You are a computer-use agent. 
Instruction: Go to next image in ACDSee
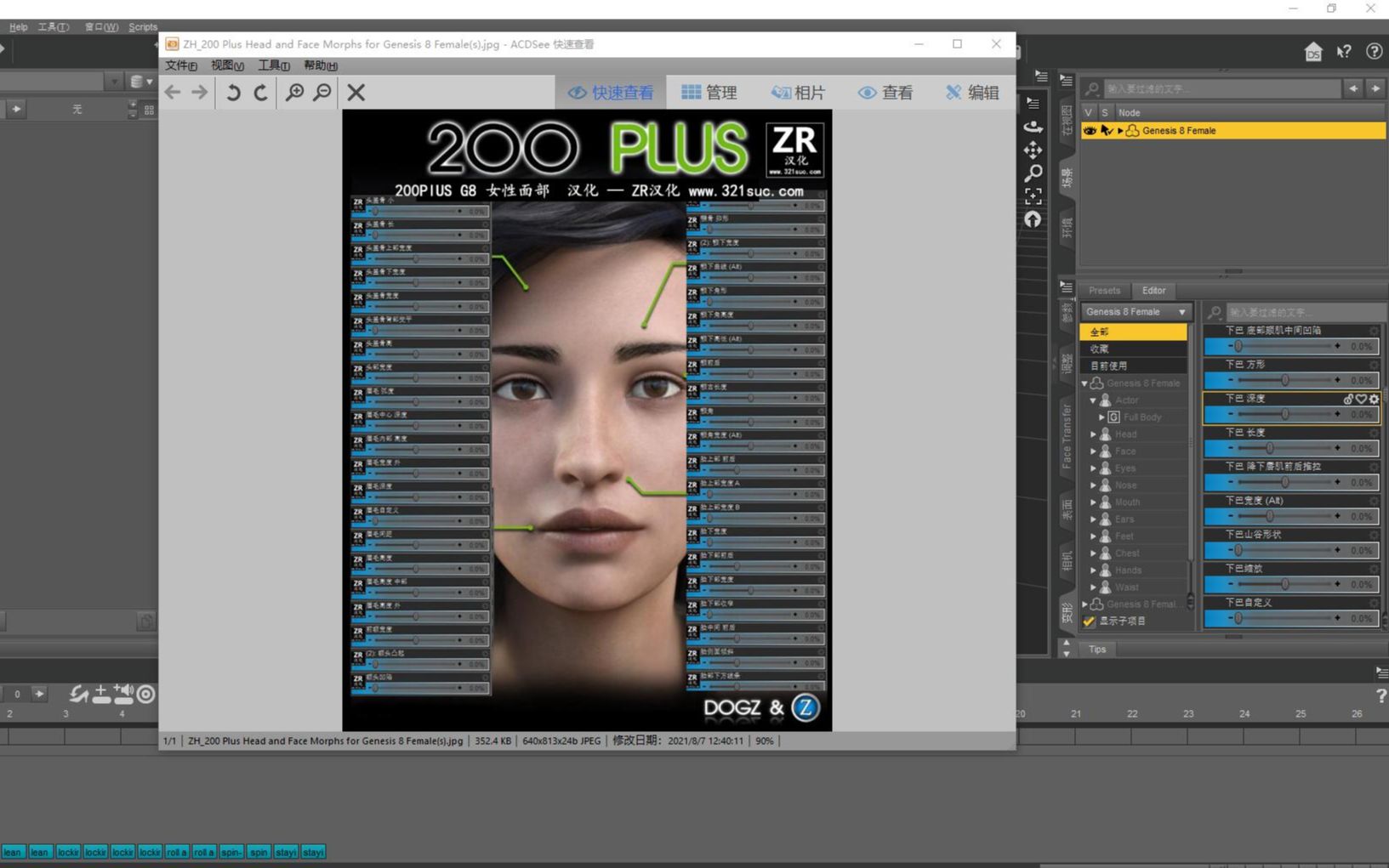tap(200, 92)
